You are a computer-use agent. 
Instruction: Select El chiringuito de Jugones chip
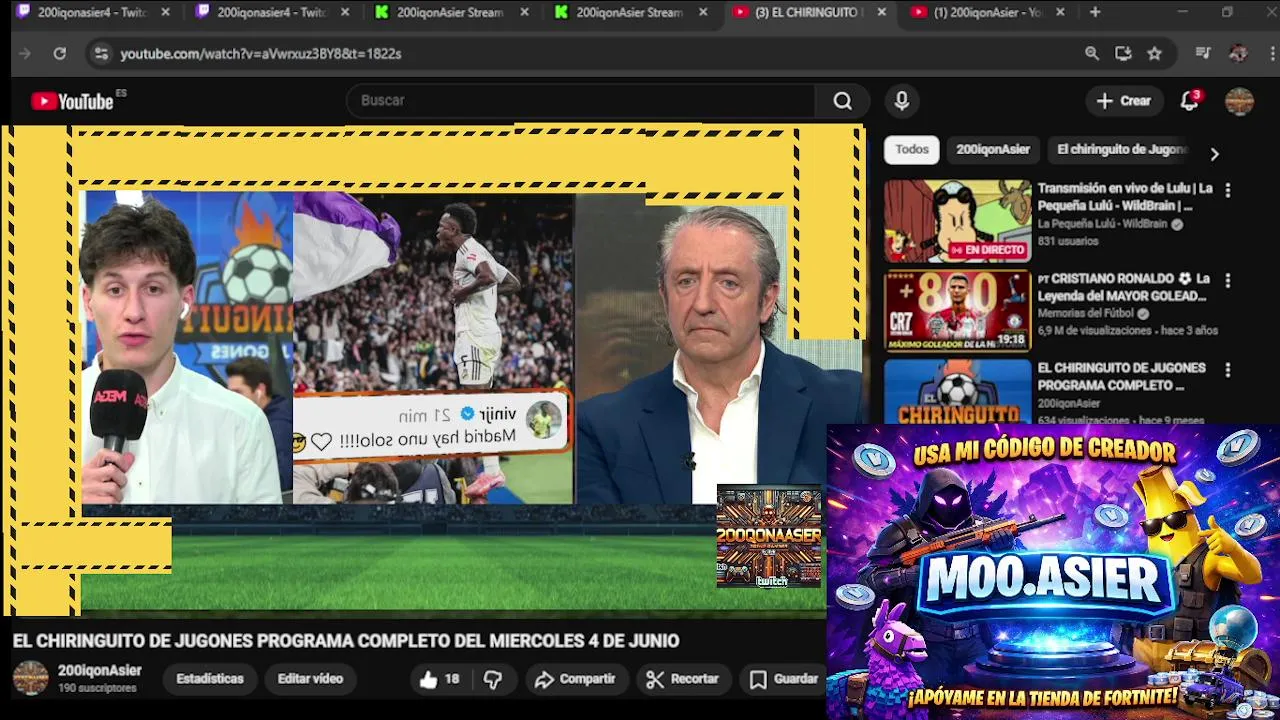(1121, 150)
